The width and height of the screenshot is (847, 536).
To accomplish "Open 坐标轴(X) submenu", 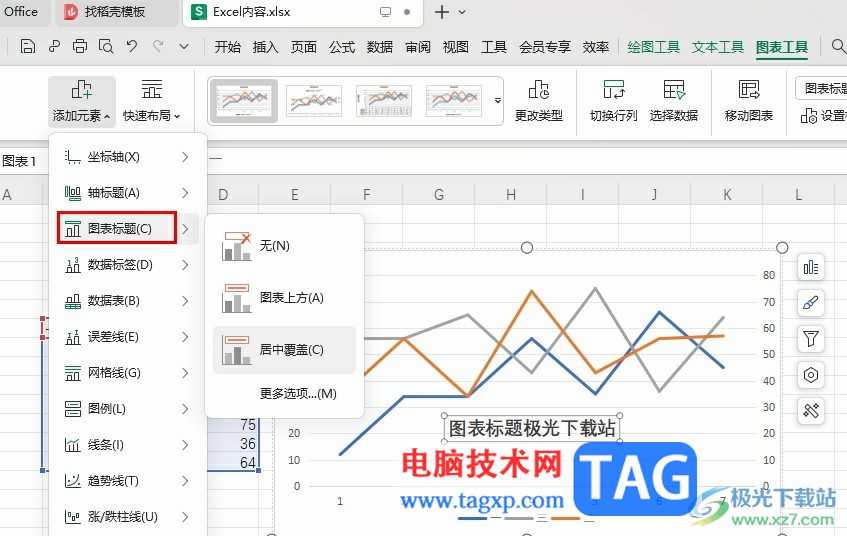I will tap(127, 157).
